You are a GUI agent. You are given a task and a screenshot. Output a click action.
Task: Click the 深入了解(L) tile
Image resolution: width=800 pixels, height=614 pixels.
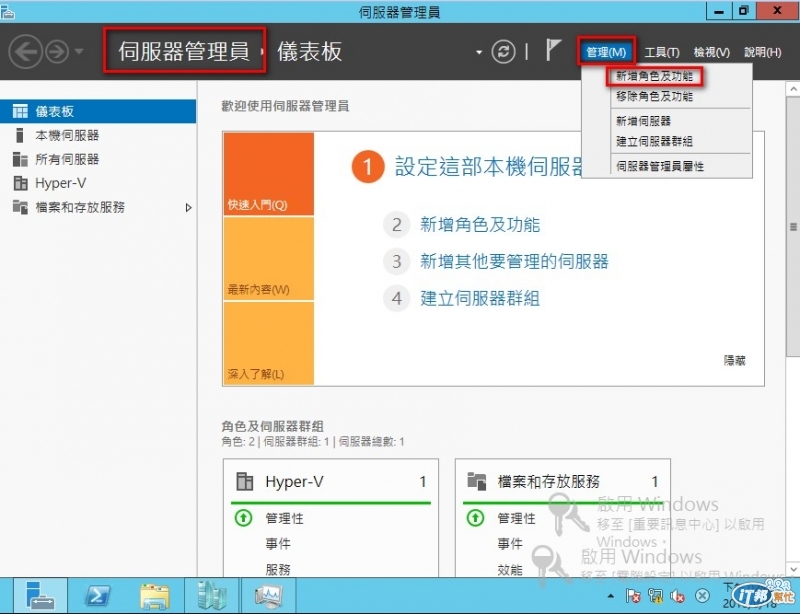pyautogui.click(x=268, y=343)
